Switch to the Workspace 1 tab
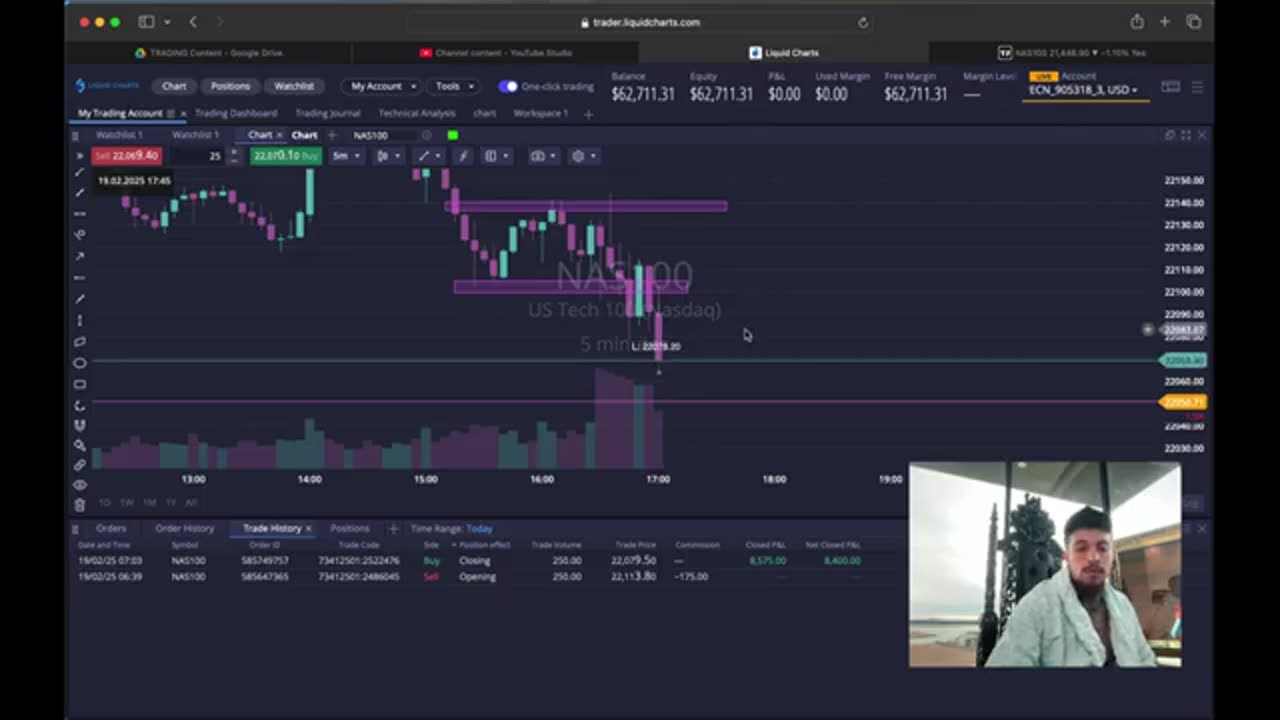 pos(541,114)
